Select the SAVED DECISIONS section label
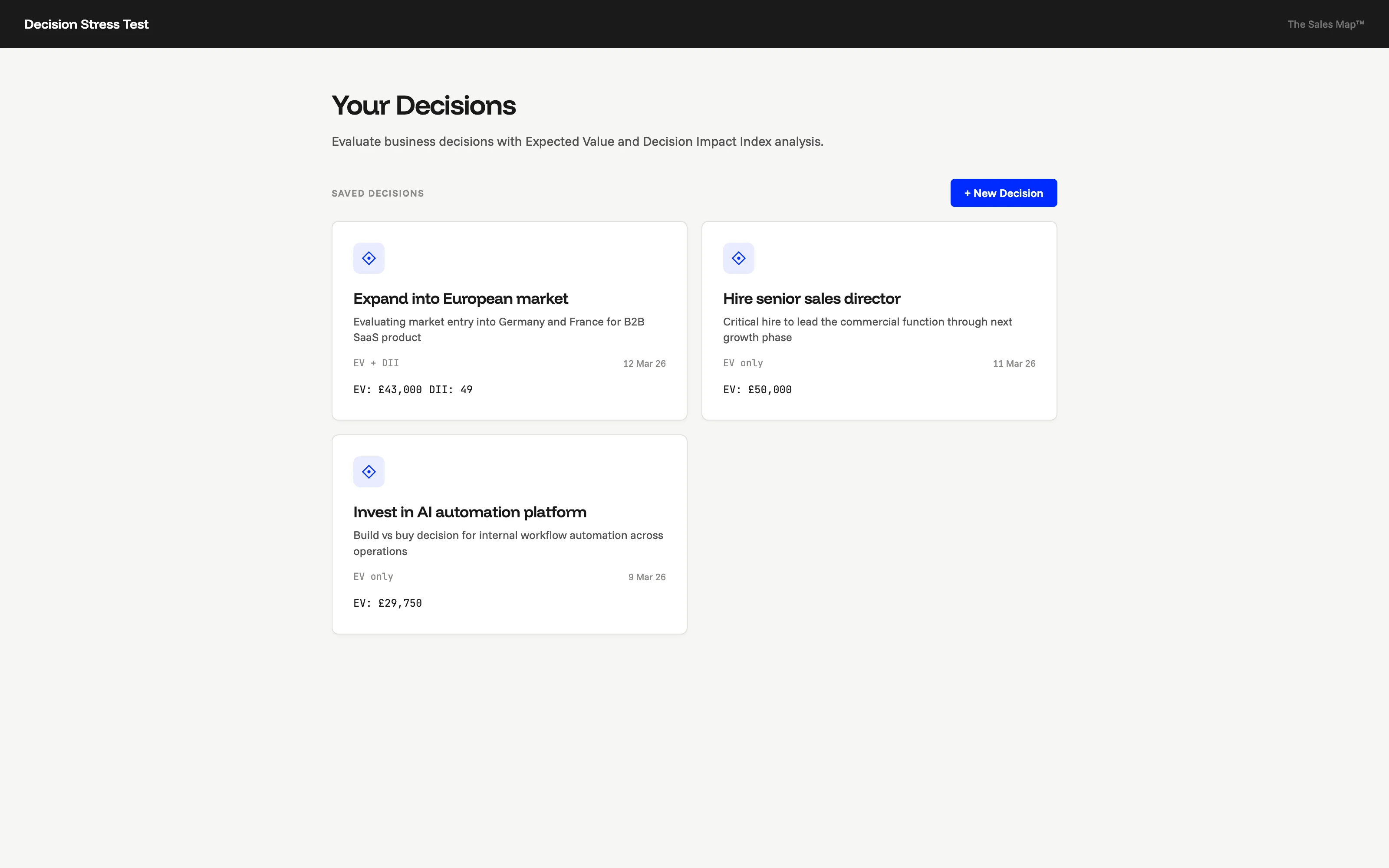1389x868 pixels. [x=377, y=193]
